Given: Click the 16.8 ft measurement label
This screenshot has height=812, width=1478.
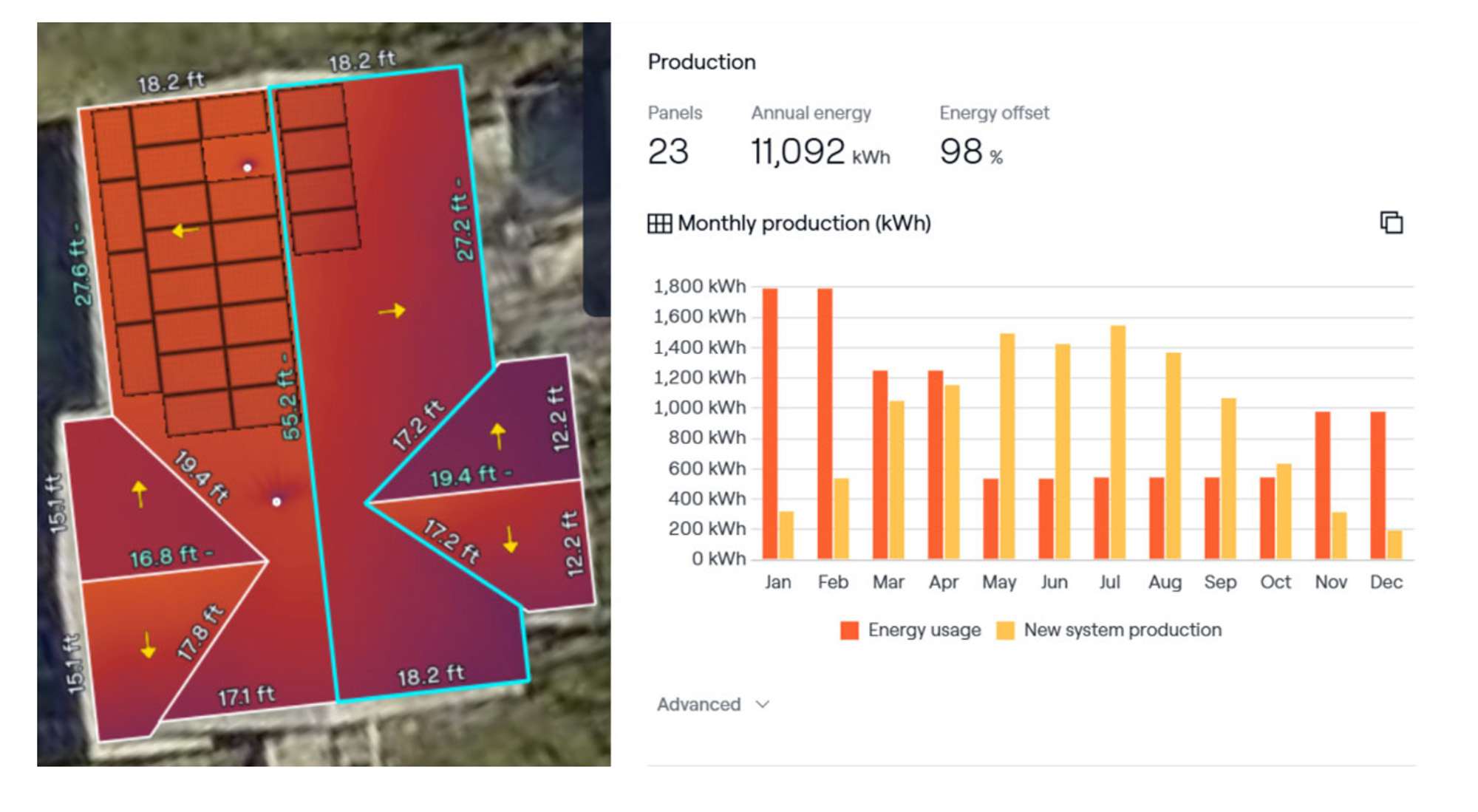Looking at the screenshot, I should click(171, 556).
